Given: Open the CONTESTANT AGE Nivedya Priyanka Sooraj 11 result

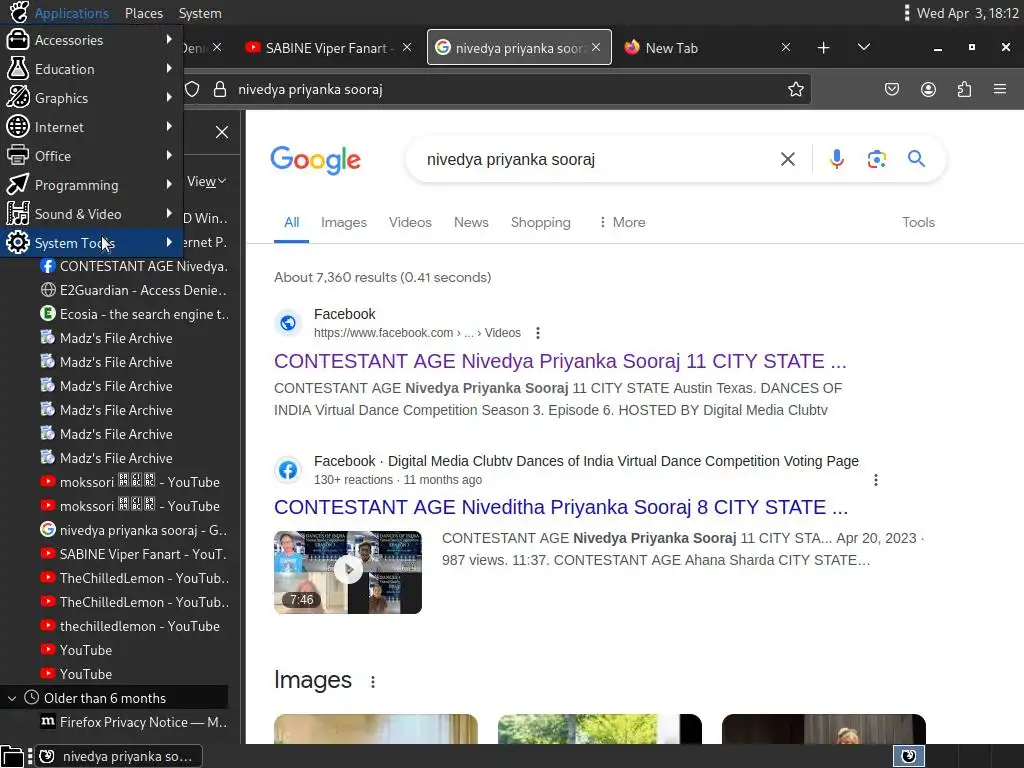Looking at the screenshot, I should 560,361.
